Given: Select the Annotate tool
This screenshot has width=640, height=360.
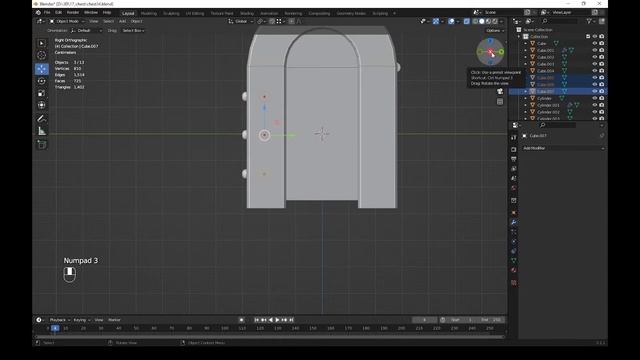Looking at the screenshot, I should tap(41, 119).
